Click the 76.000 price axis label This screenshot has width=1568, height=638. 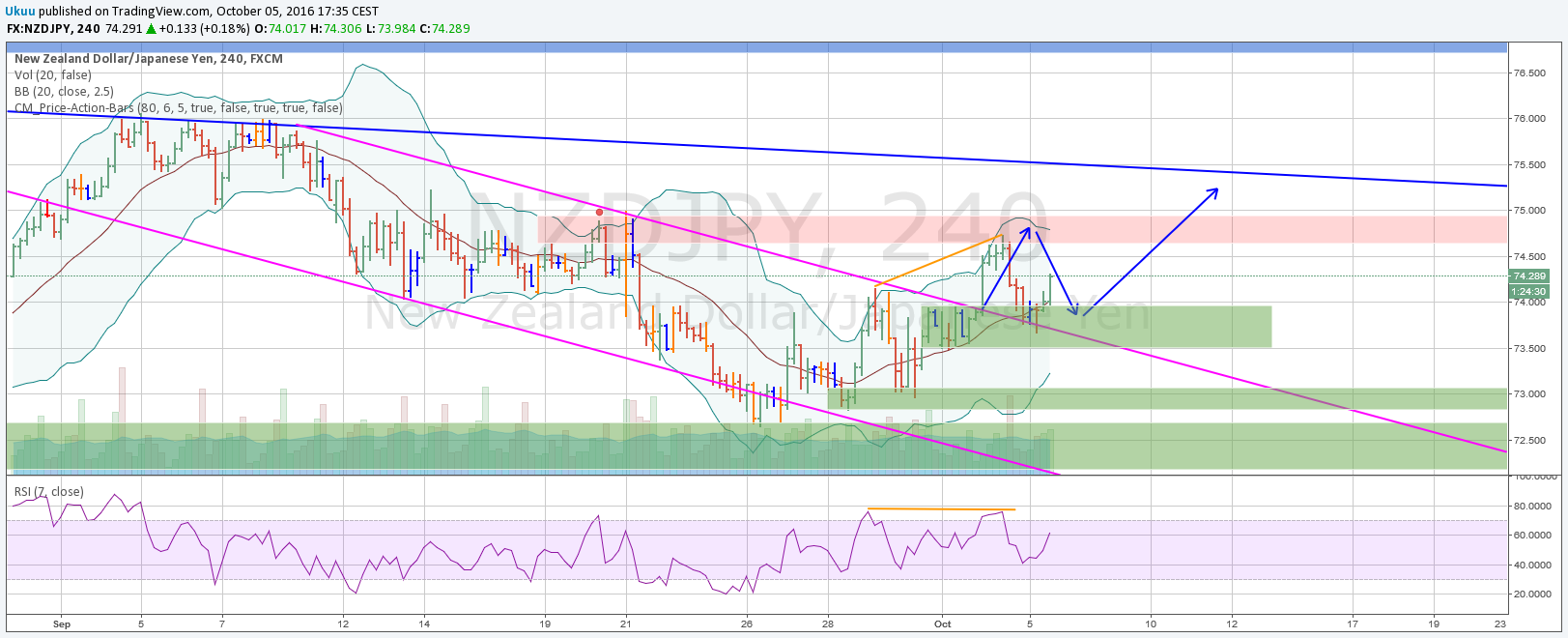click(x=1528, y=119)
